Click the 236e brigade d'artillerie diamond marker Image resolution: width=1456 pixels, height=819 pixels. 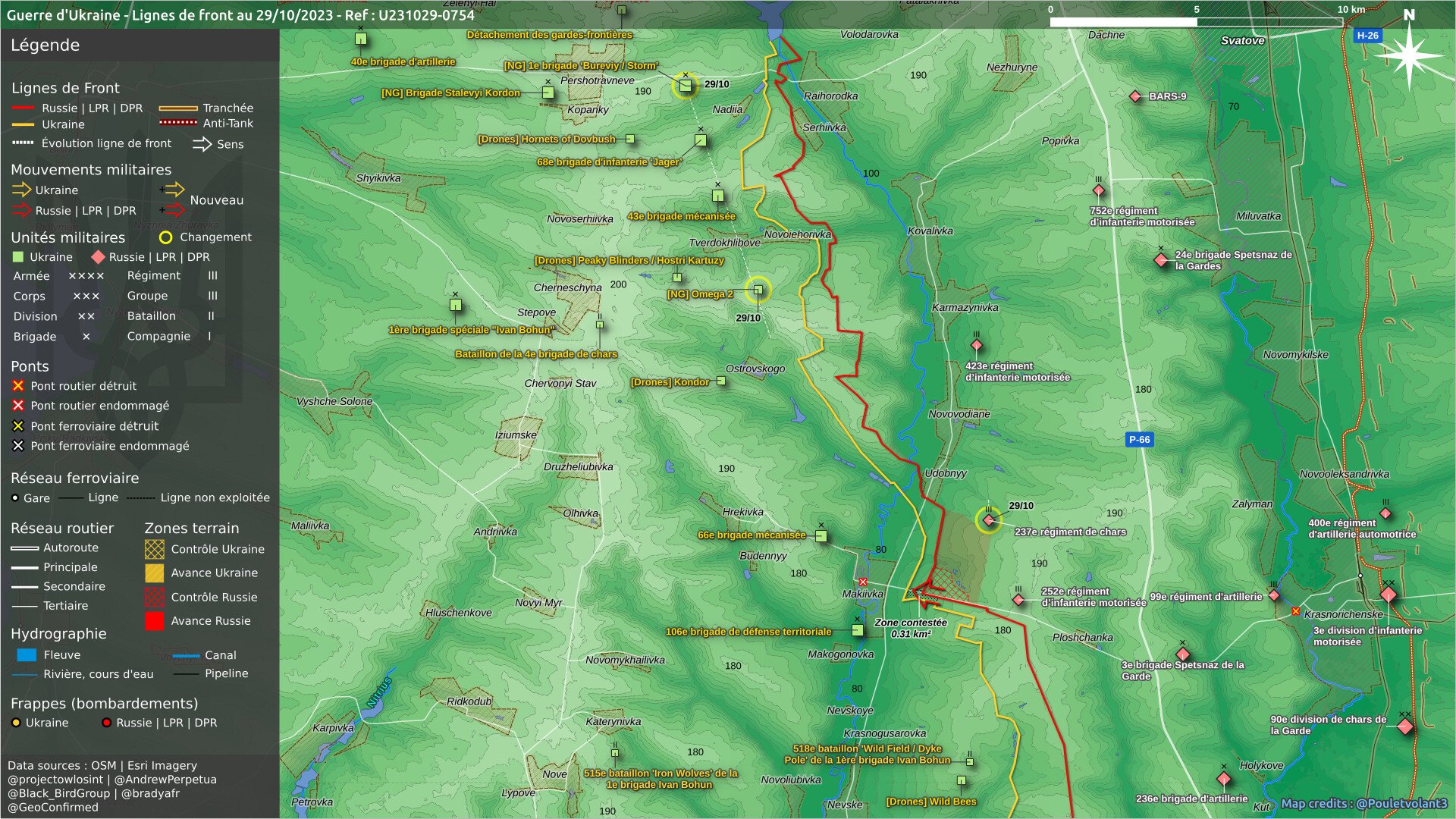pos(1224,779)
